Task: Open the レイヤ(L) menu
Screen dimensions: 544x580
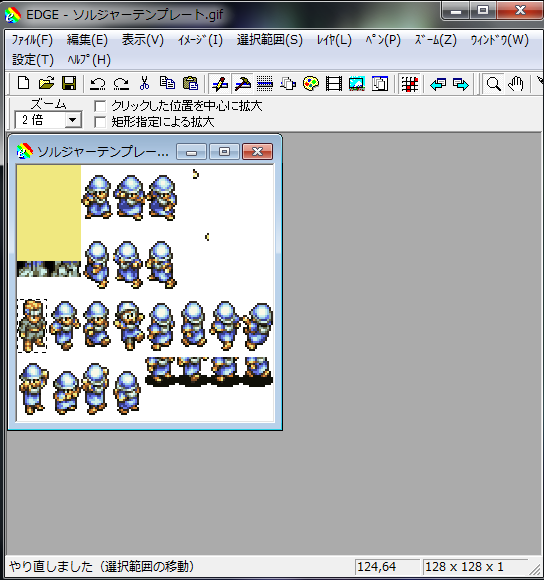Action: click(334, 40)
